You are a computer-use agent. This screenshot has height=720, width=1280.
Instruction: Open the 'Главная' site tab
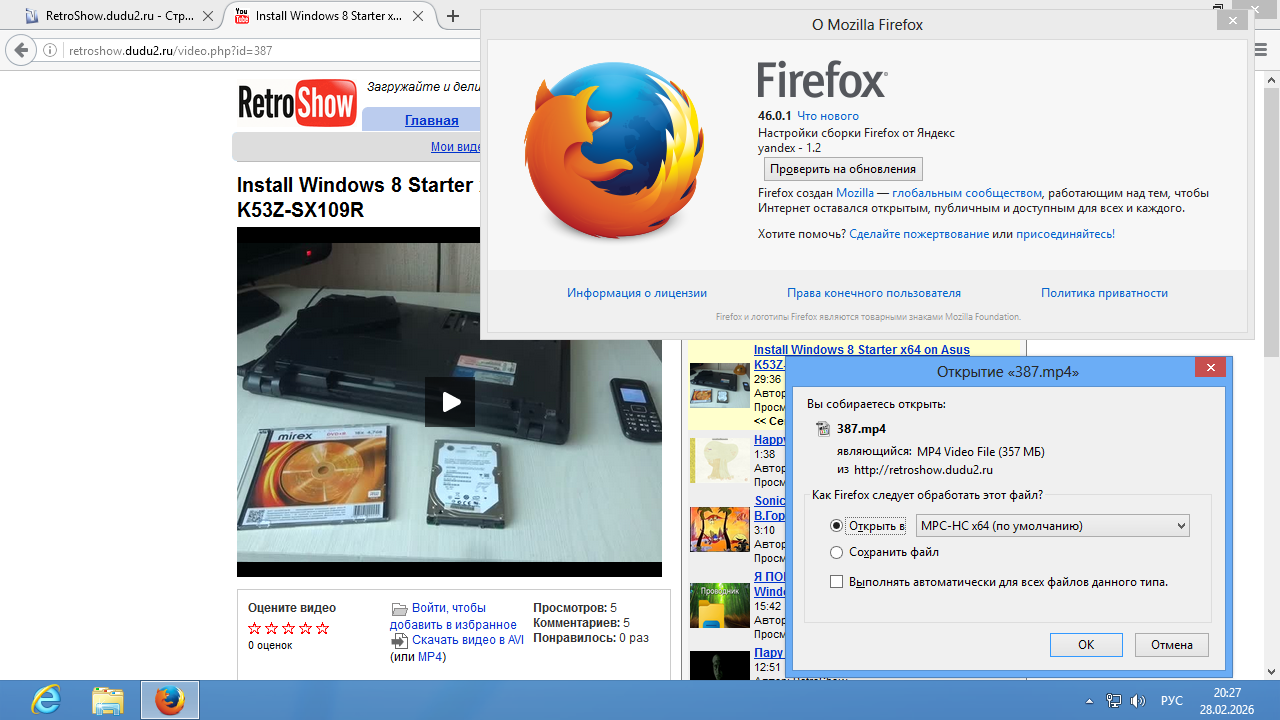pyautogui.click(x=431, y=120)
